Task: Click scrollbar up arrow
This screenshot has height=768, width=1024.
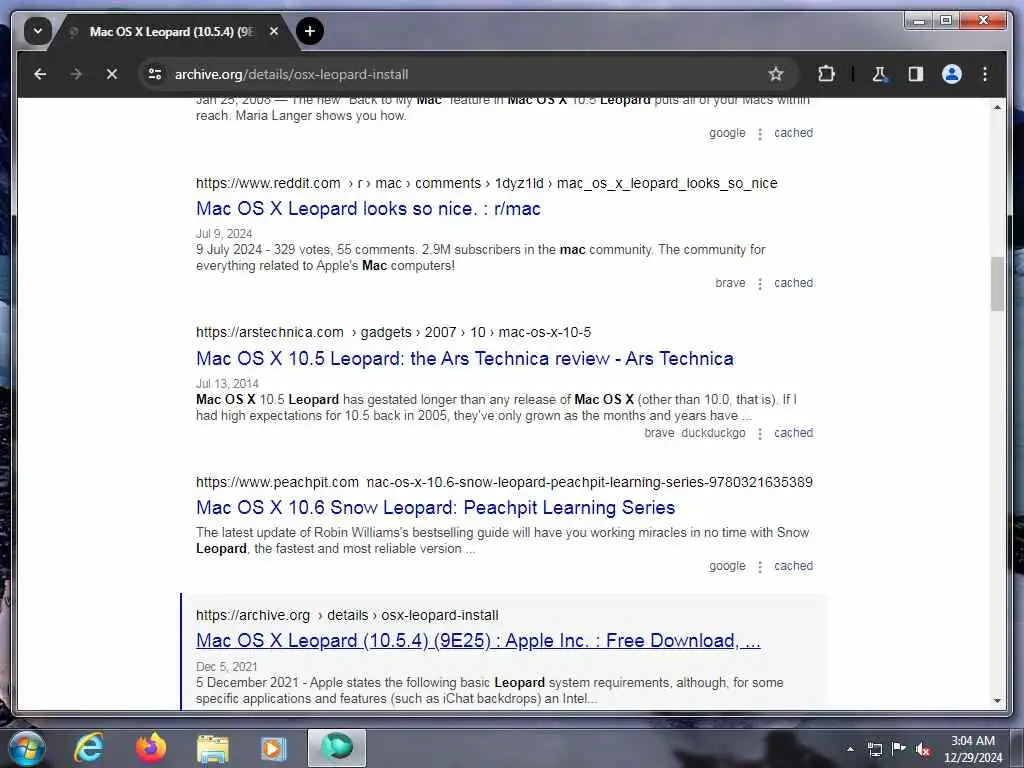Action: 997,107
